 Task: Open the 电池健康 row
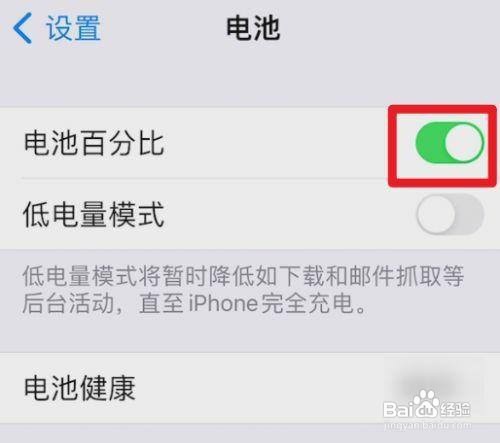250,388
